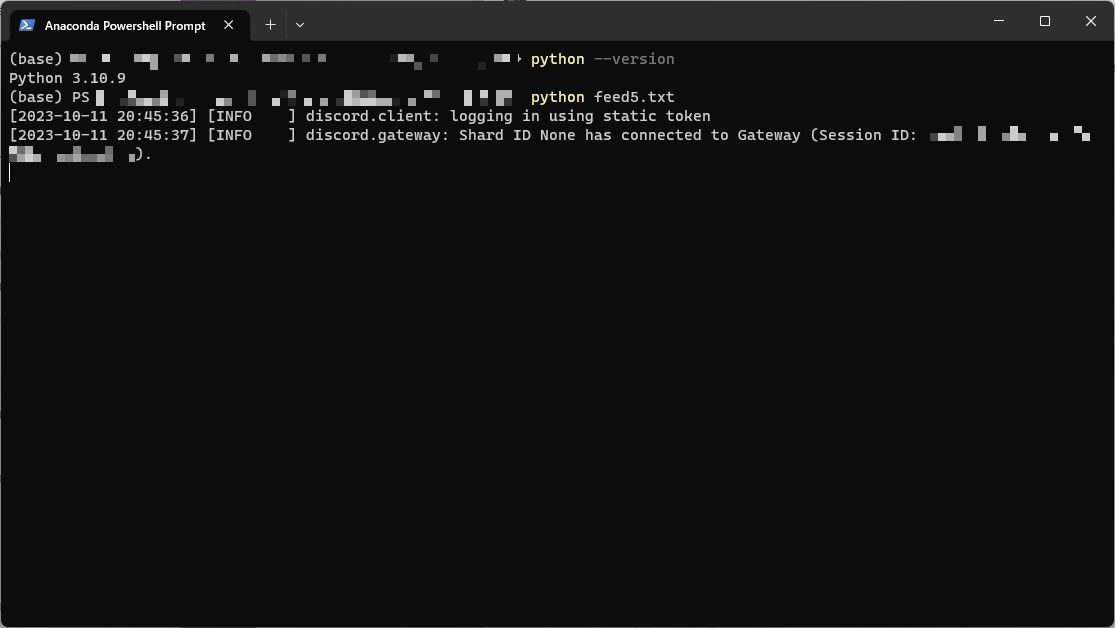
Task: Maximize the terminal window
Action: [x=1044, y=21]
